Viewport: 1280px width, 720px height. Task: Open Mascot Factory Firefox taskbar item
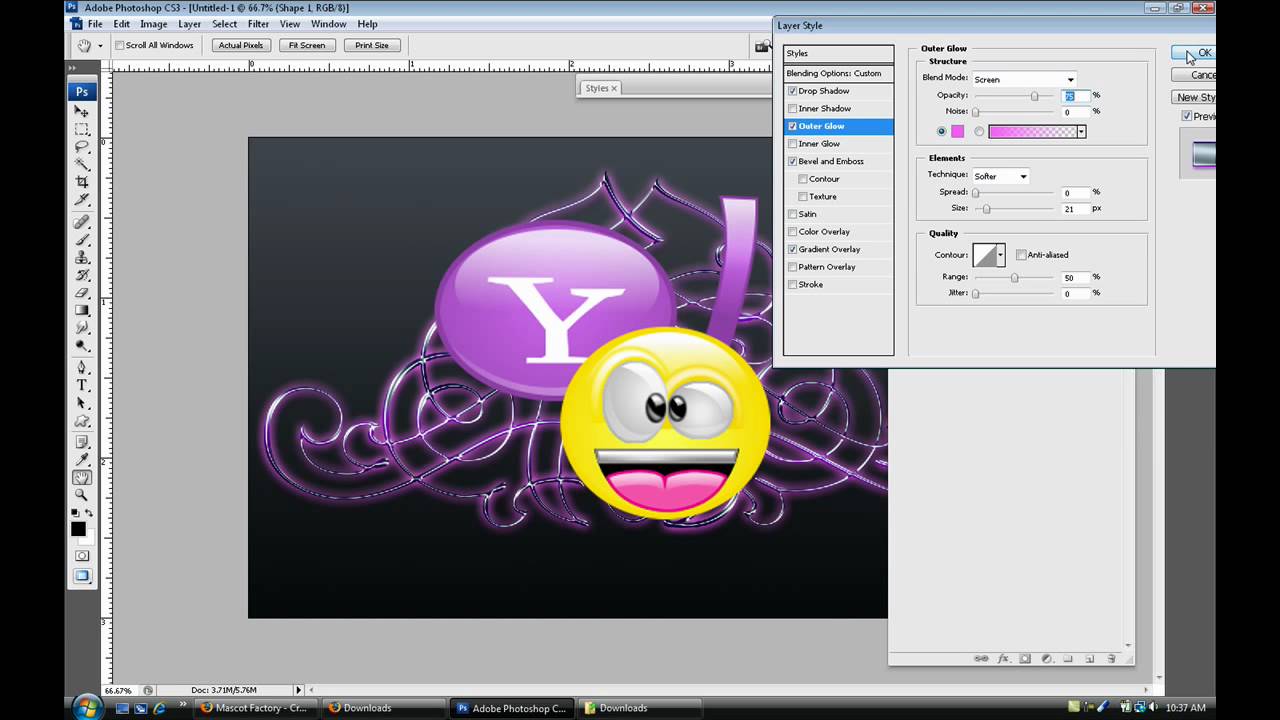257,708
